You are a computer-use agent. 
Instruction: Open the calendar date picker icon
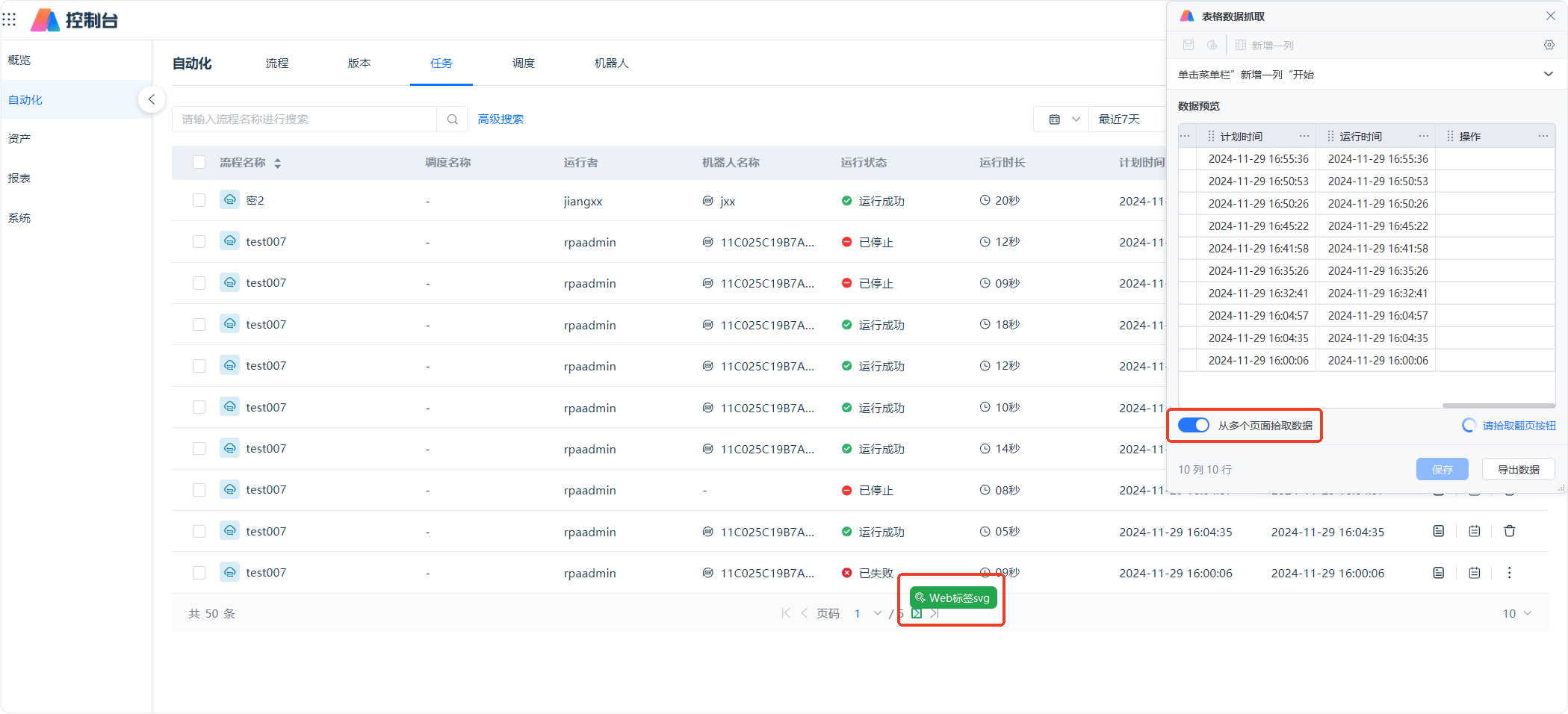[1054, 119]
